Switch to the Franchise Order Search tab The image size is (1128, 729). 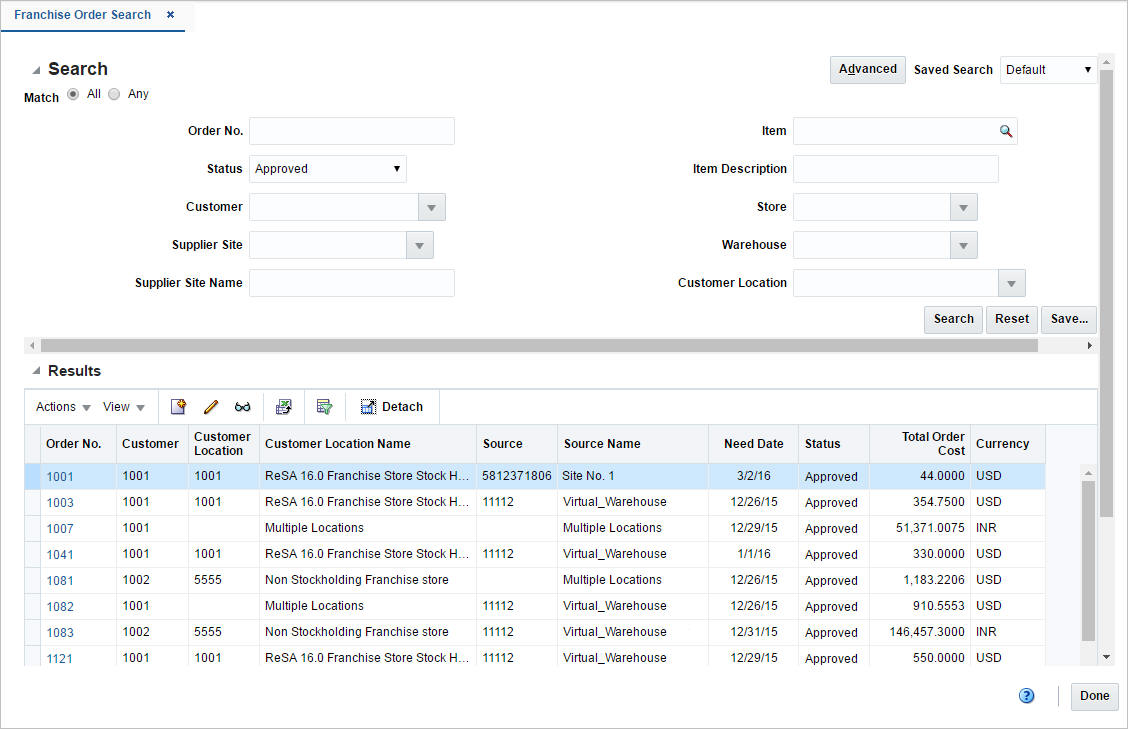(83, 14)
